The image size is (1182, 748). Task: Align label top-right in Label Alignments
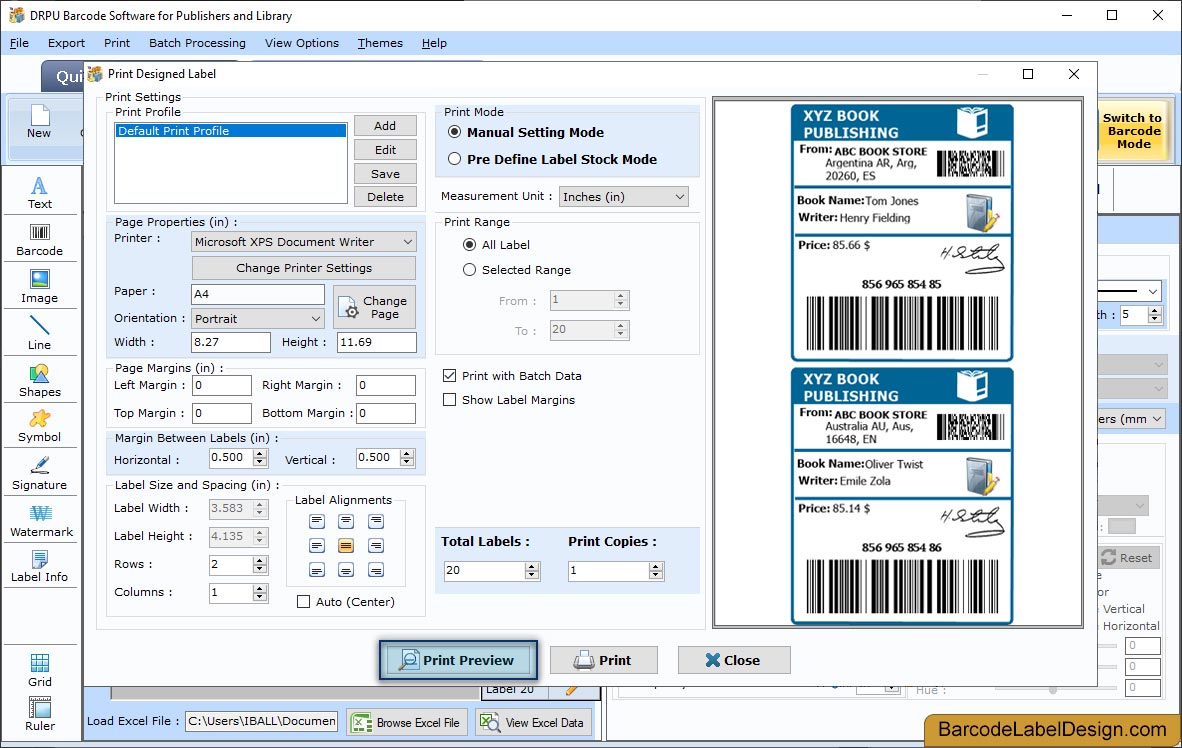375,521
